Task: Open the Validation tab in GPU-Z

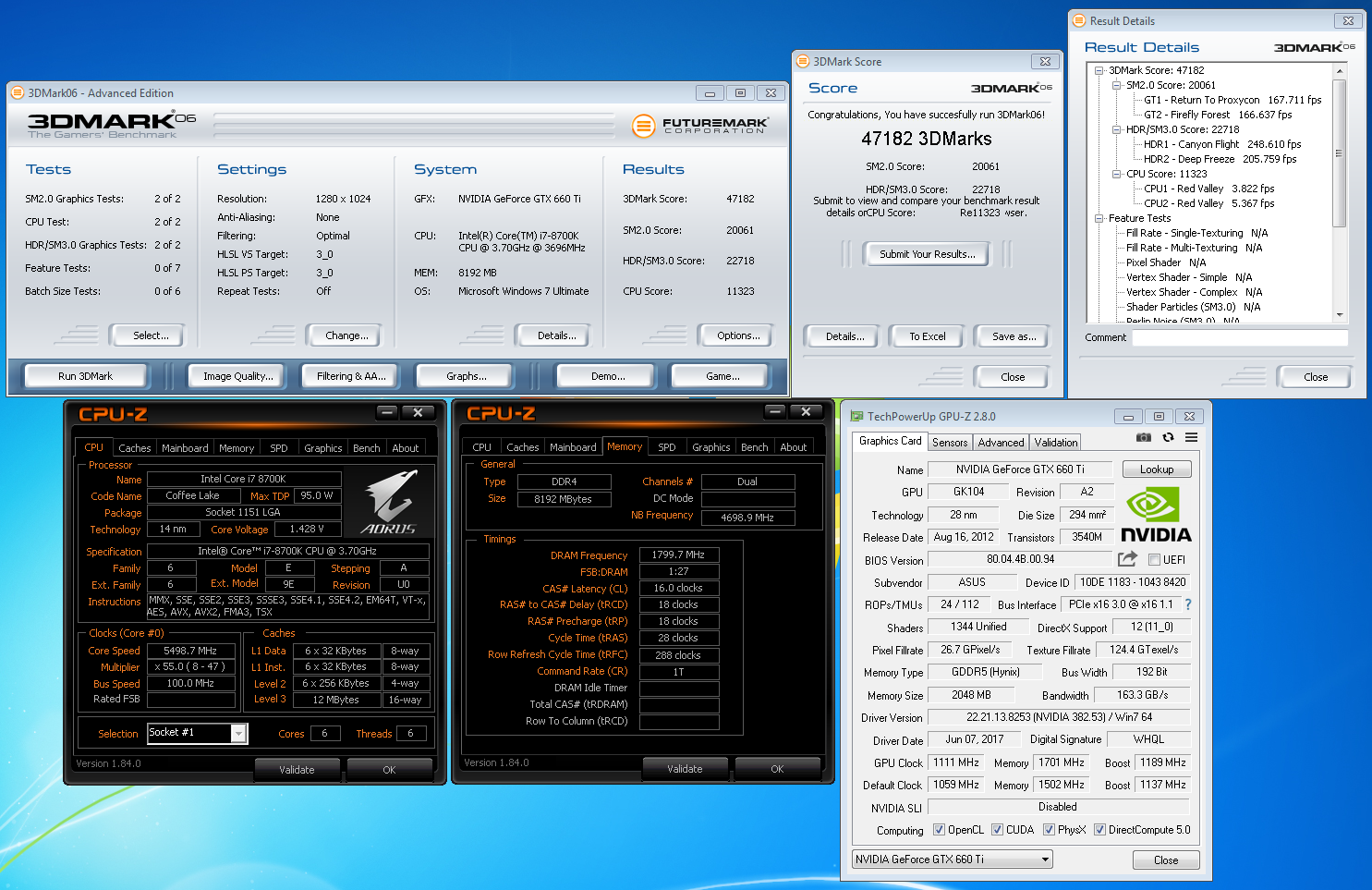Action: (x=1055, y=443)
